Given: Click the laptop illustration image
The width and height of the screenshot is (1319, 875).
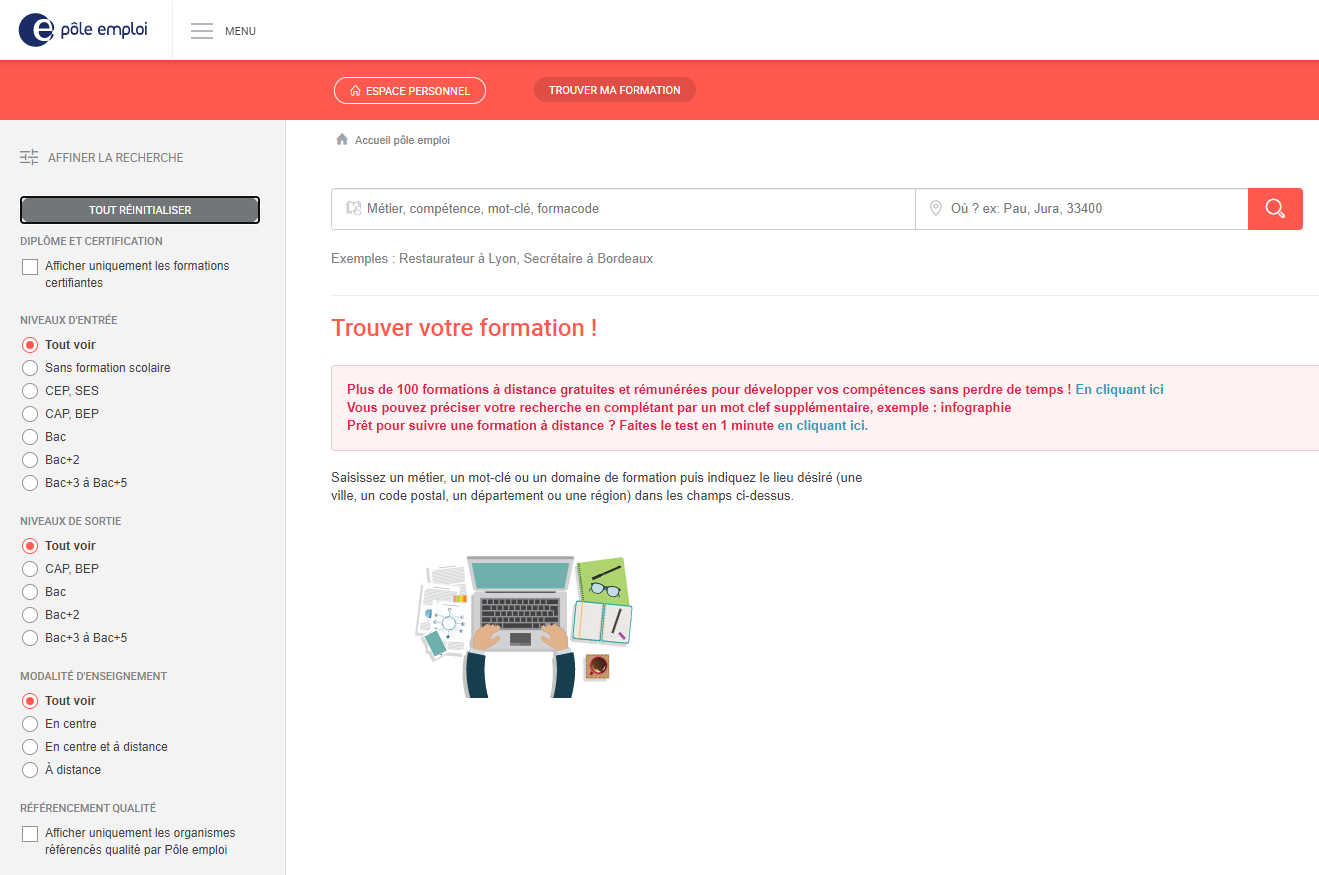Looking at the screenshot, I should click(524, 627).
